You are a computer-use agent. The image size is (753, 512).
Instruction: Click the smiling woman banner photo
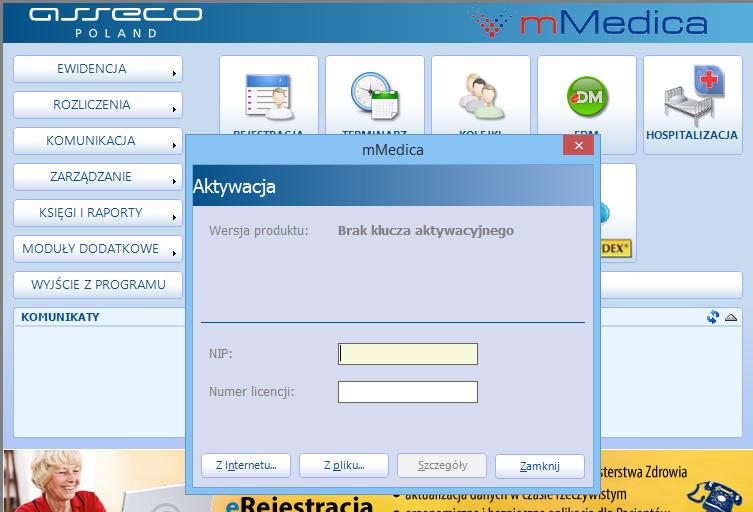click(x=59, y=481)
